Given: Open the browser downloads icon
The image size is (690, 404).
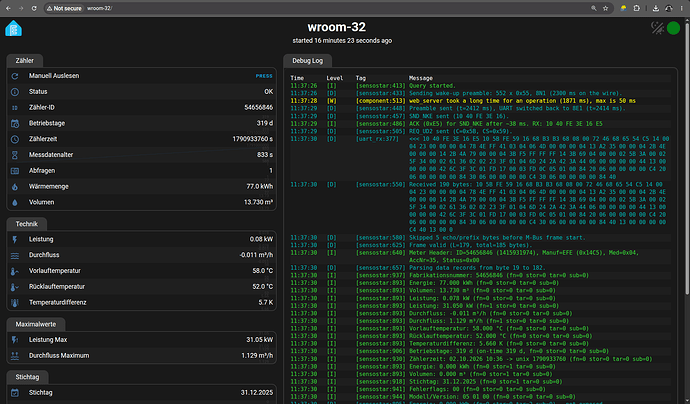Looking at the screenshot, I should [656, 8].
